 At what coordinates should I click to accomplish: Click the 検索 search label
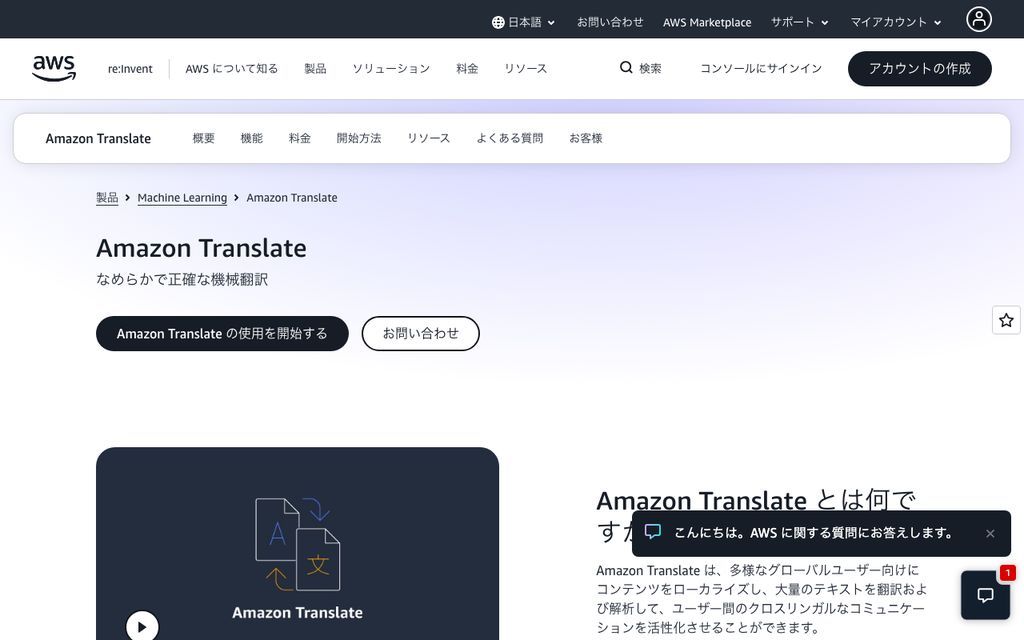[x=650, y=69]
